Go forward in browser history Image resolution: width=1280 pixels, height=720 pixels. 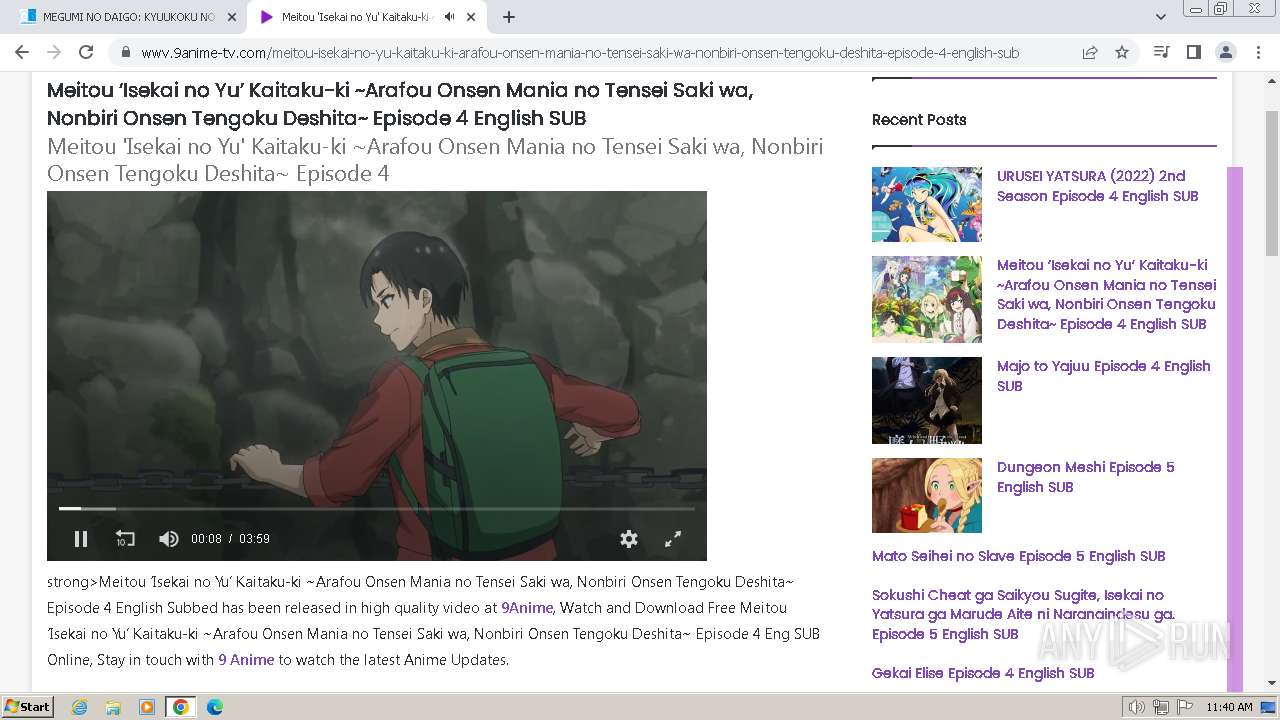point(54,52)
